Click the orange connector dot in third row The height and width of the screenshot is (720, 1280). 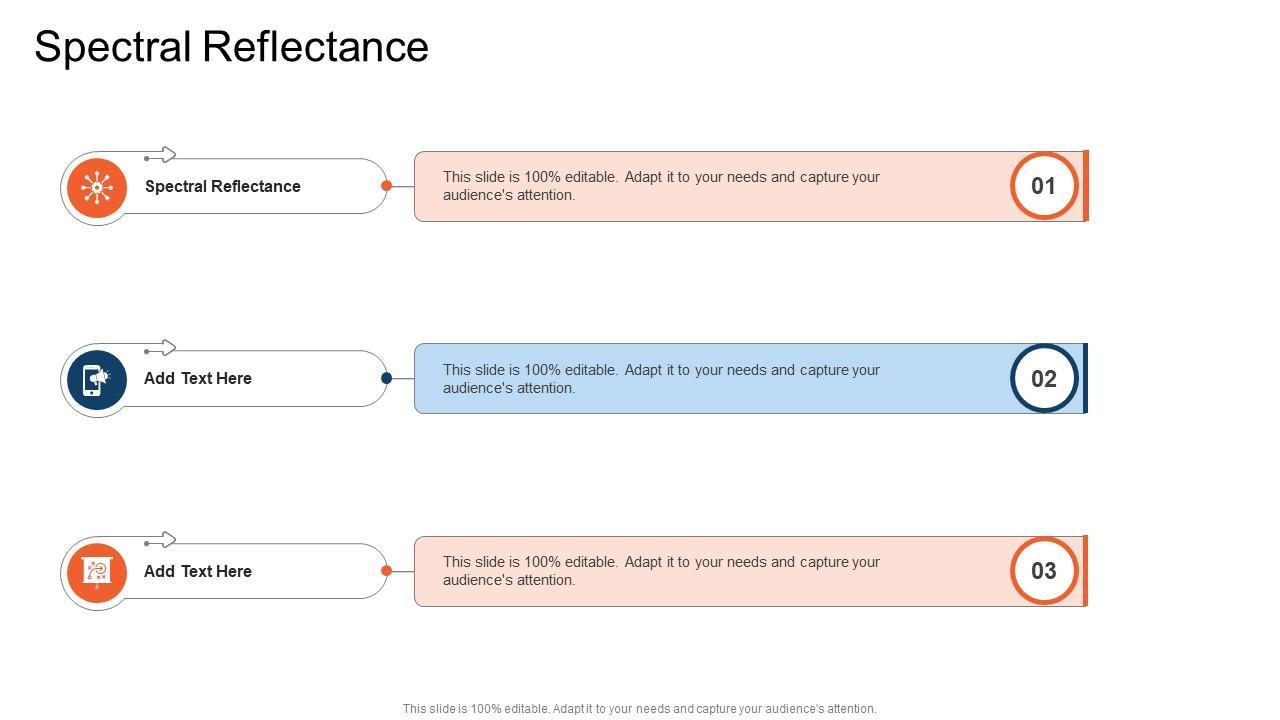click(386, 571)
